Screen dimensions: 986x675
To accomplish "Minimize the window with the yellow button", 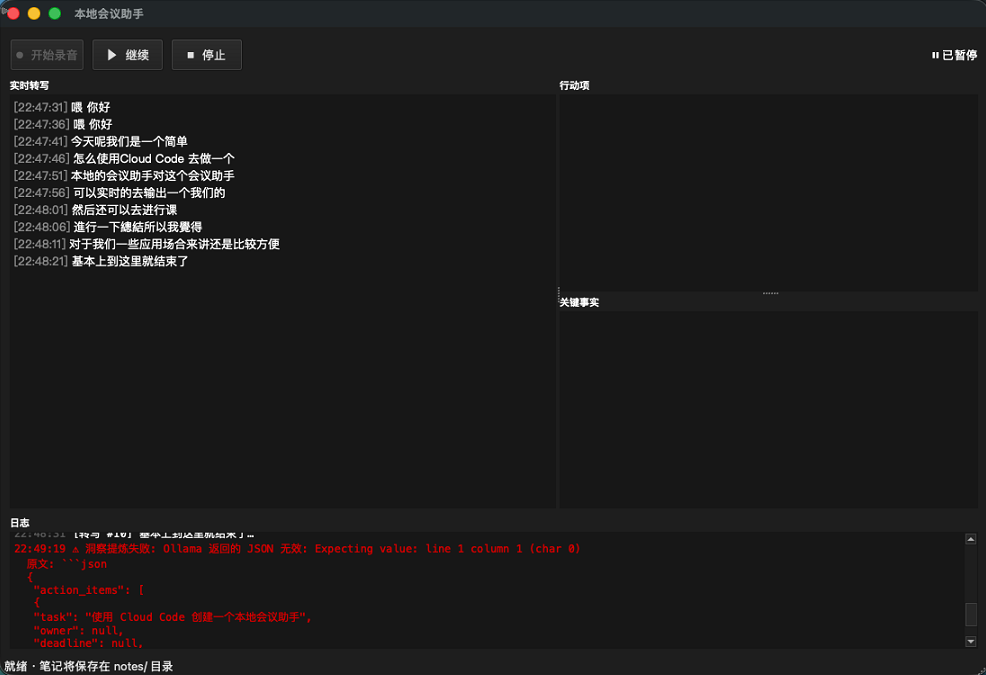I will click(34, 13).
